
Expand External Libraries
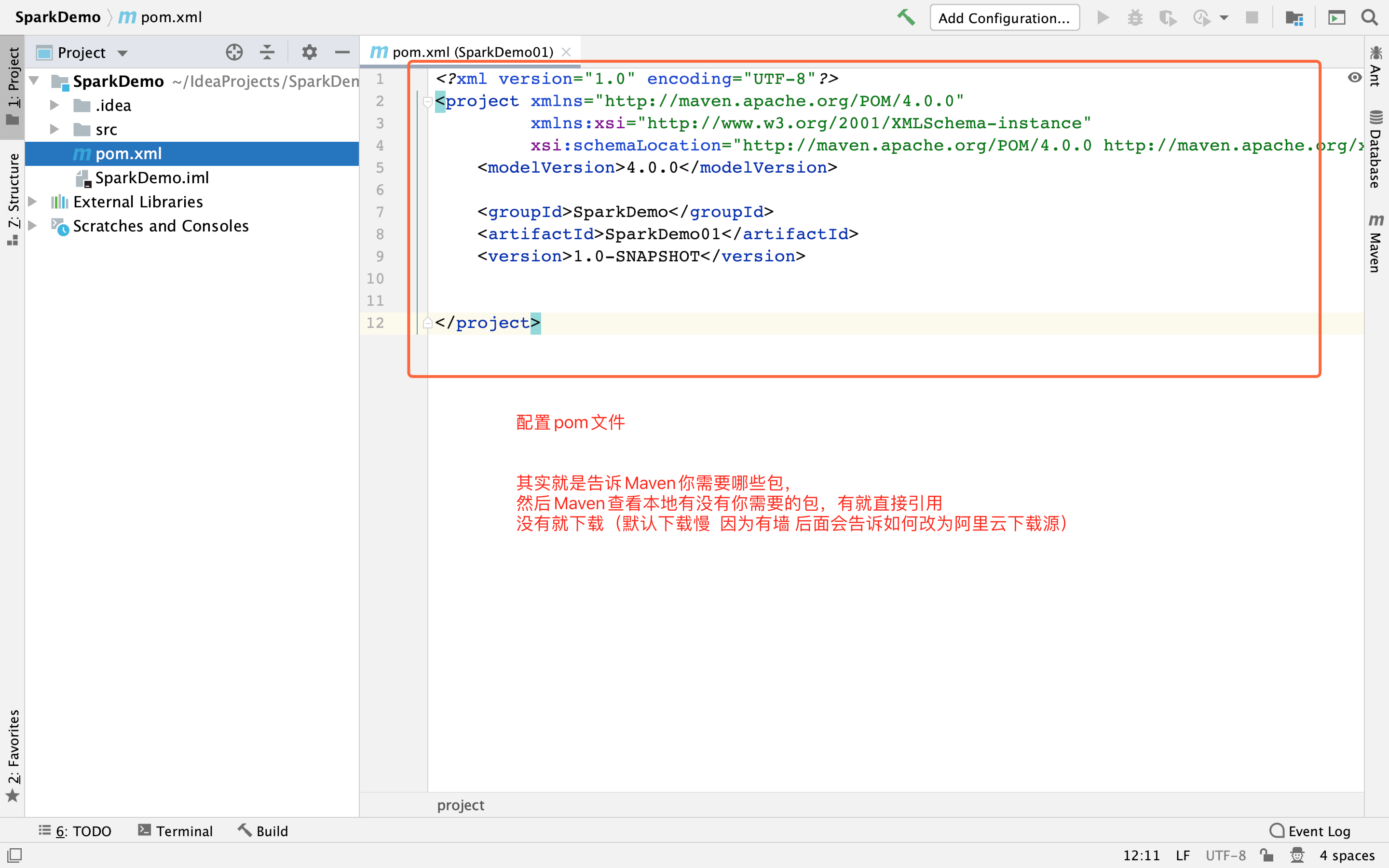(x=33, y=201)
